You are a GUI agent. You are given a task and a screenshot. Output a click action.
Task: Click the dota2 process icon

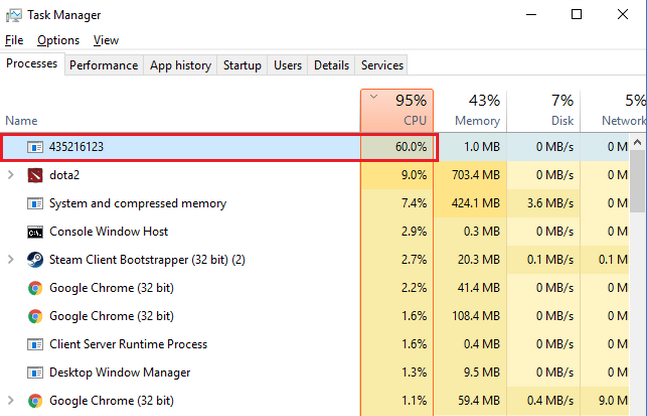(34, 175)
